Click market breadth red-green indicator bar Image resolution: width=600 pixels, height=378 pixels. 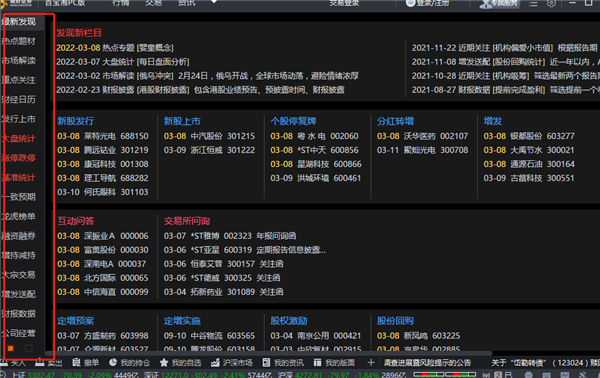[445, 374]
